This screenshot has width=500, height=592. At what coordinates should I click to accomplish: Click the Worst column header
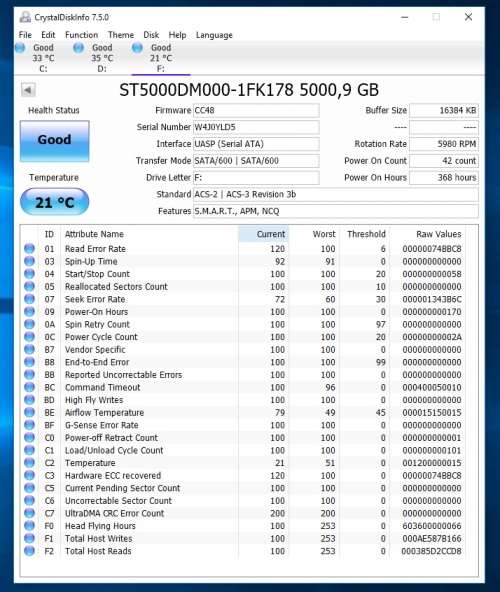click(324, 234)
